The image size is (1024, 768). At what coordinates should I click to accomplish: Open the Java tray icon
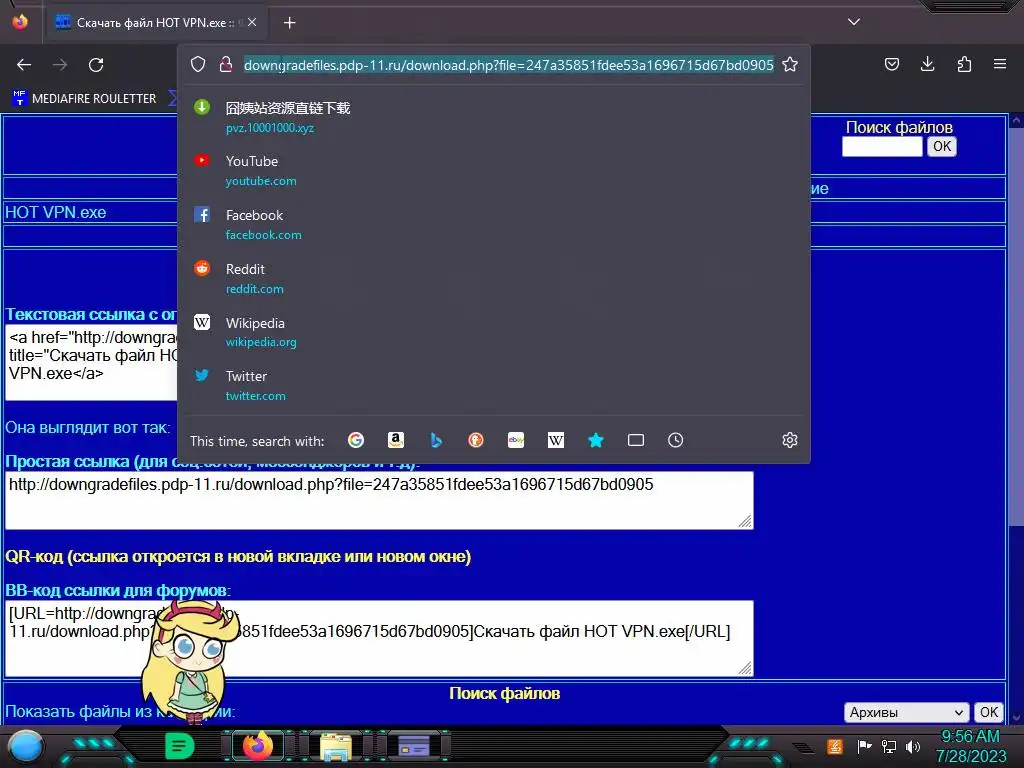point(835,746)
